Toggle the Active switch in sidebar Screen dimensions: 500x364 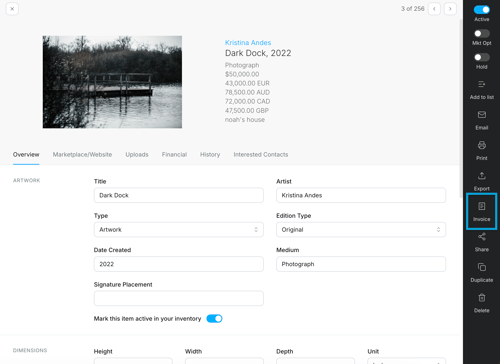(482, 10)
